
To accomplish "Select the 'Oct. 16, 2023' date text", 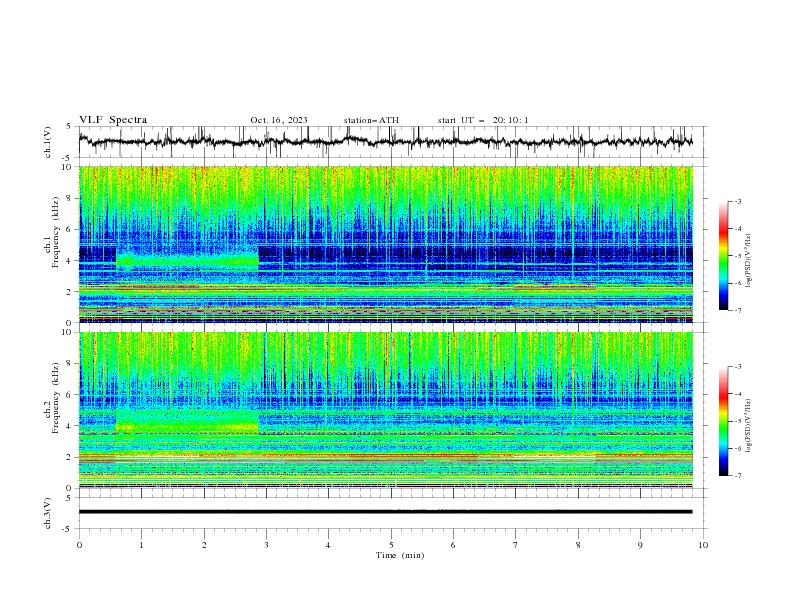I will click(x=279, y=120).
